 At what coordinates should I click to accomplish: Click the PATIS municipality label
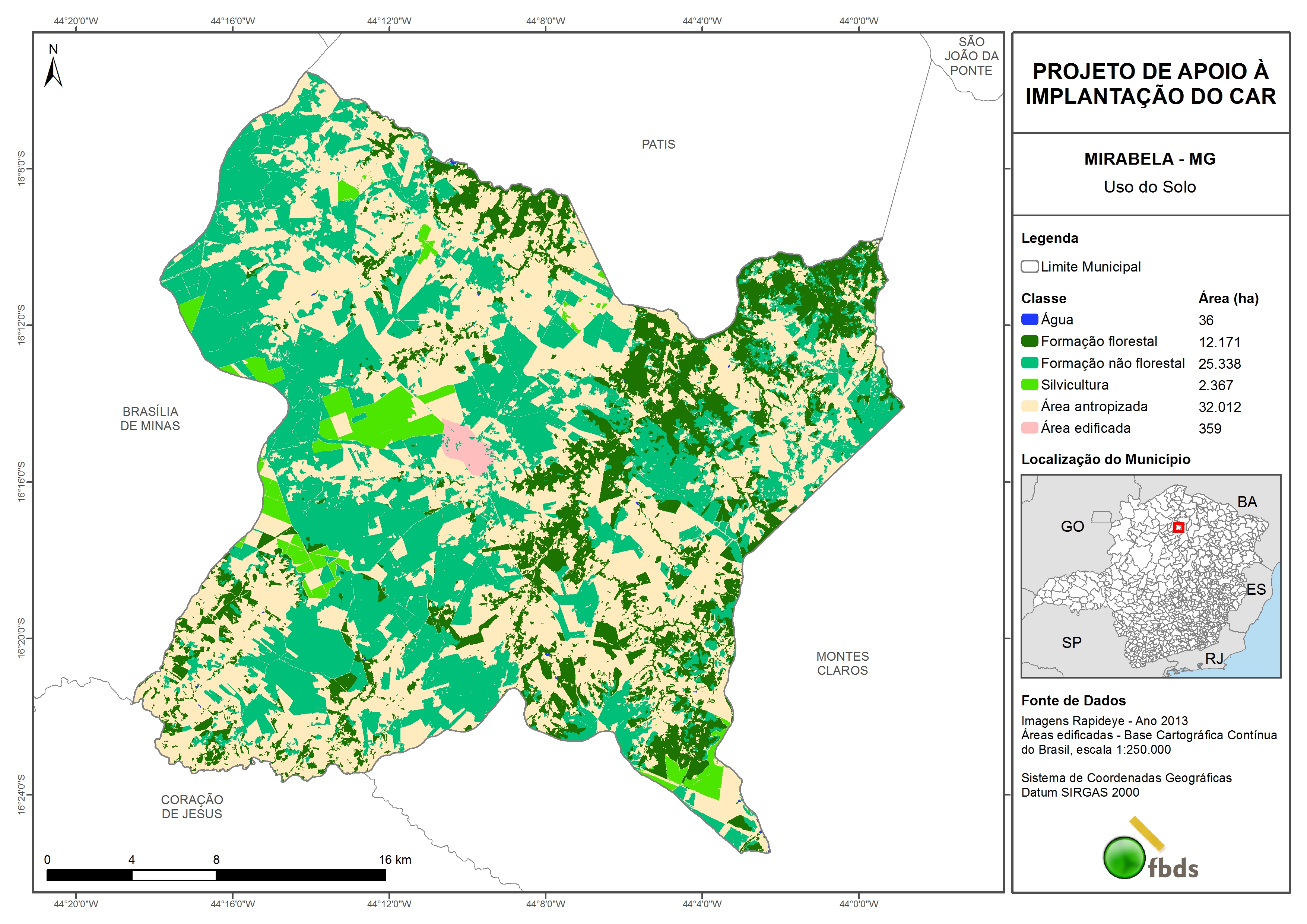point(658,145)
